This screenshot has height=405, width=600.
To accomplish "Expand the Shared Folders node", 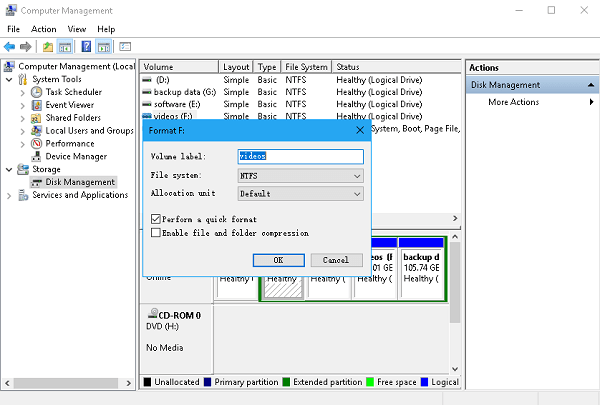I will [23, 118].
